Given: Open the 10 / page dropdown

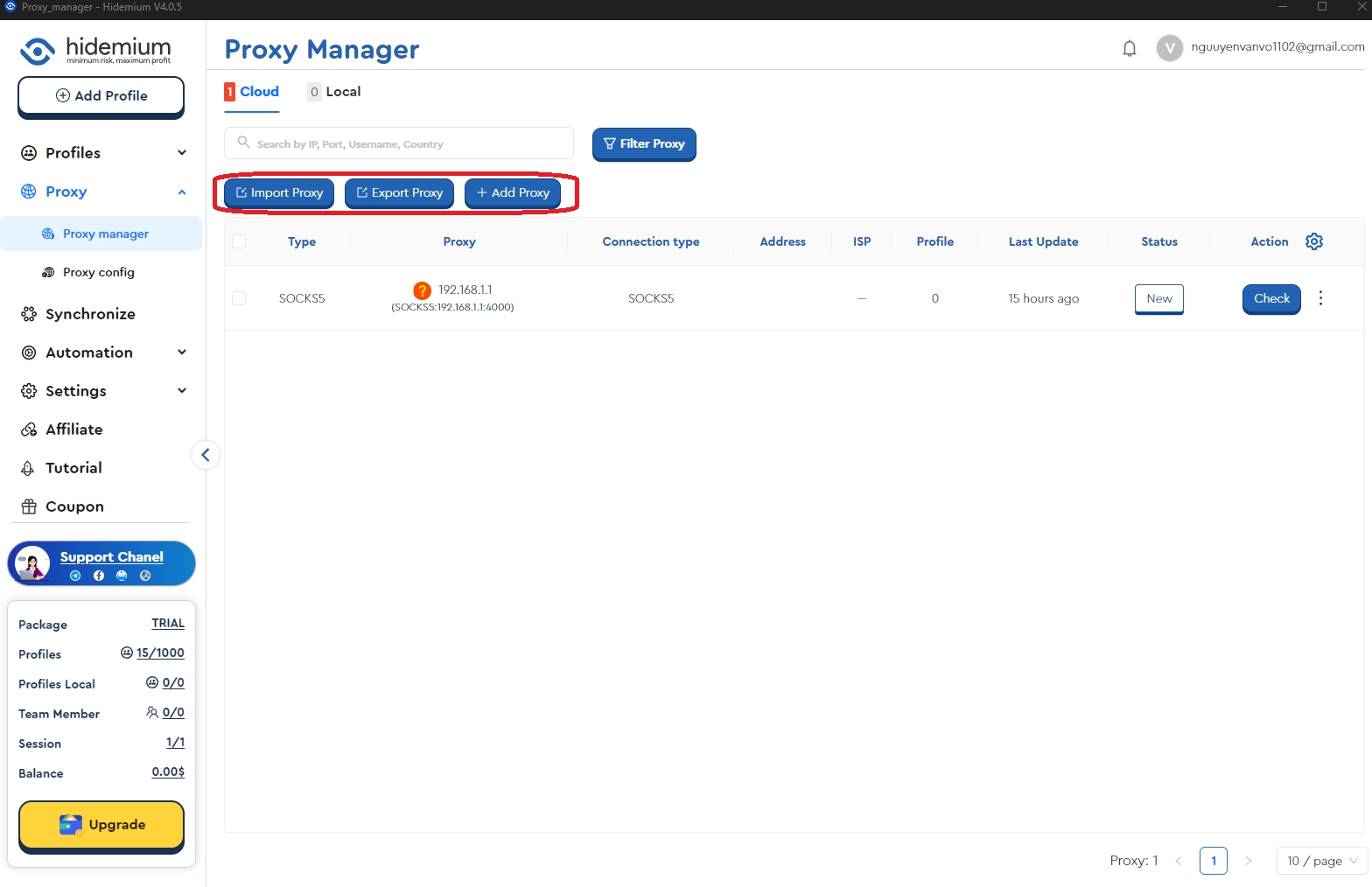Looking at the screenshot, I should (x=1321, y=861).
